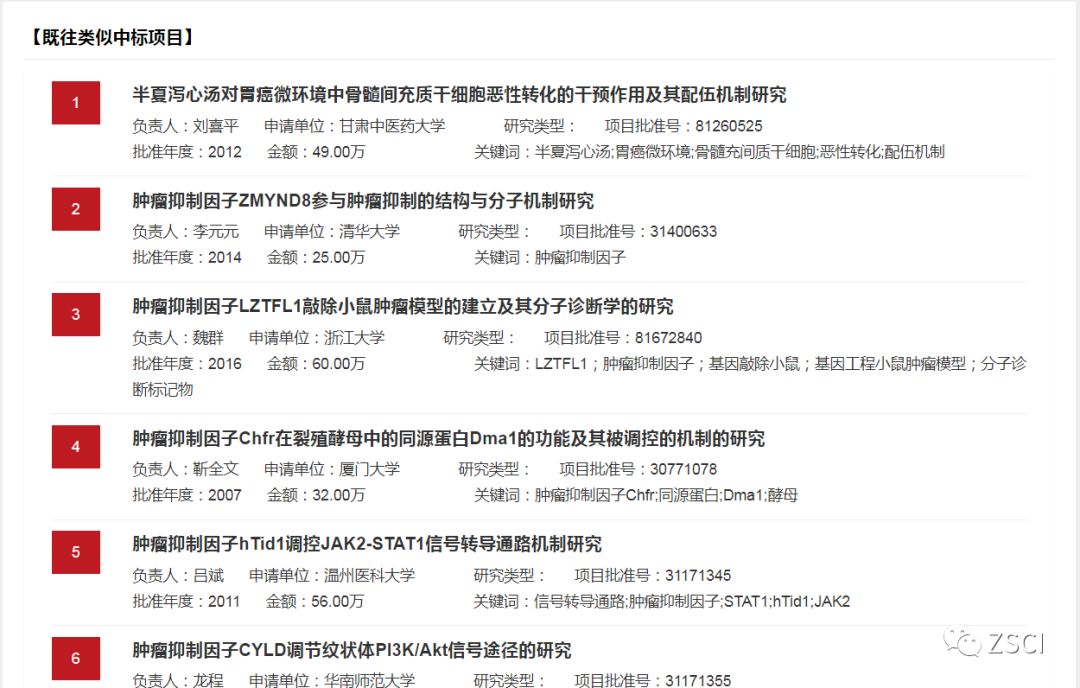Click the applicant institution 清华大学

coord(369,232)
